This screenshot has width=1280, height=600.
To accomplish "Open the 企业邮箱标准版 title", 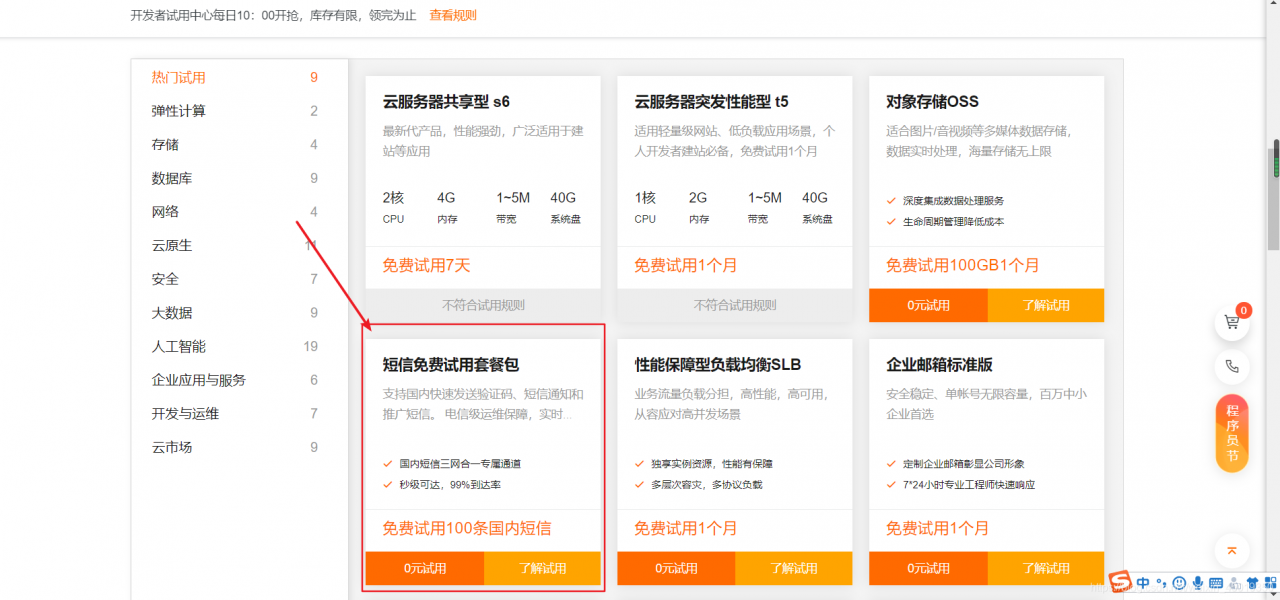I will [939, 365].
